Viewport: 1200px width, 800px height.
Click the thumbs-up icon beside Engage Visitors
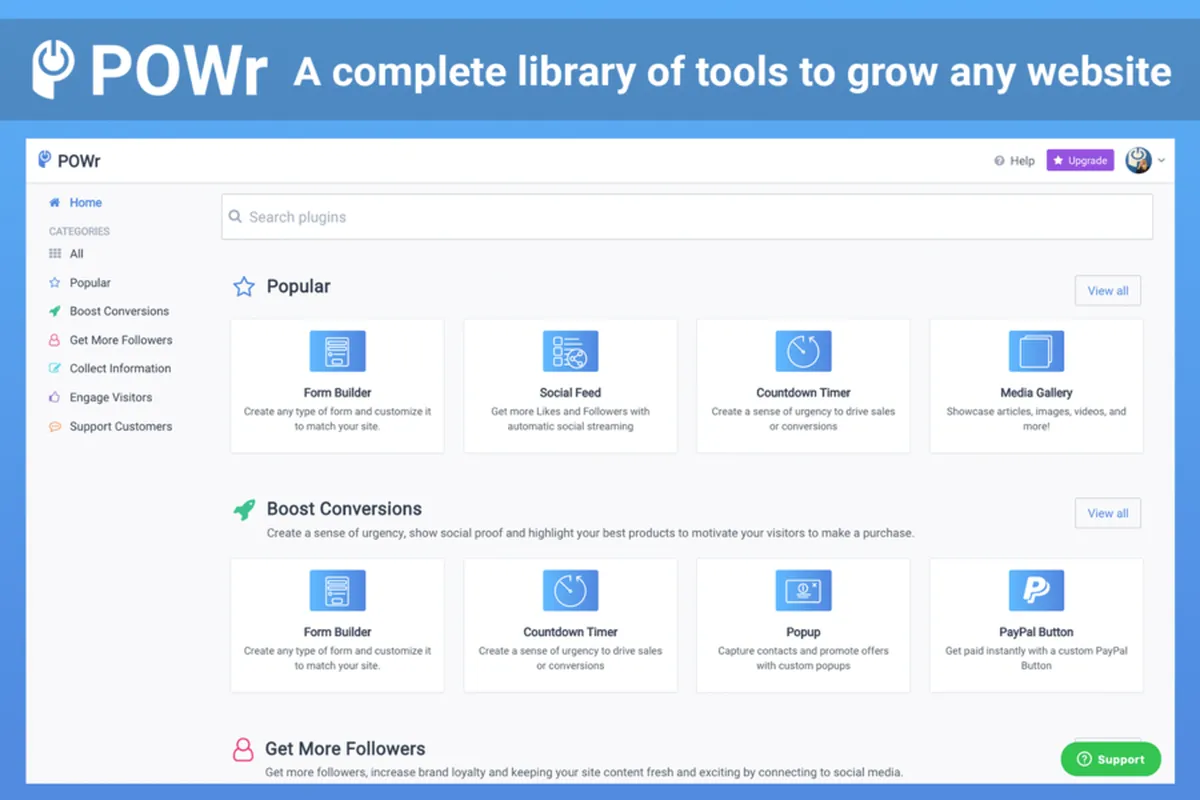[x=55, y=397]
